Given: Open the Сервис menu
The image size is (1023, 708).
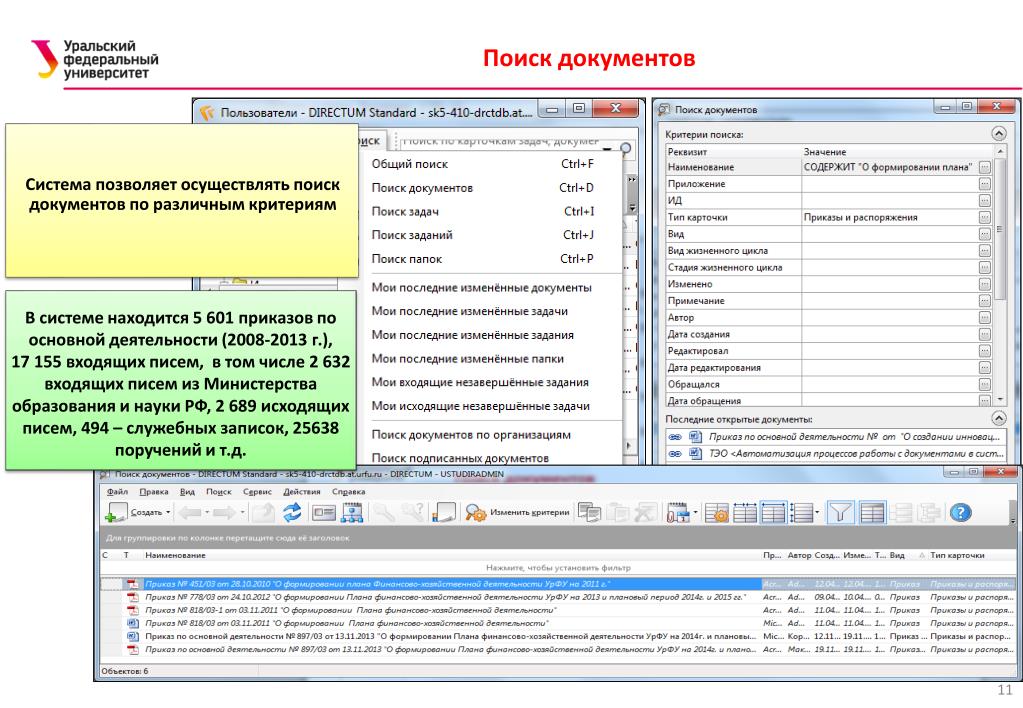Looking at the screenshot, I should coord(257,492).
